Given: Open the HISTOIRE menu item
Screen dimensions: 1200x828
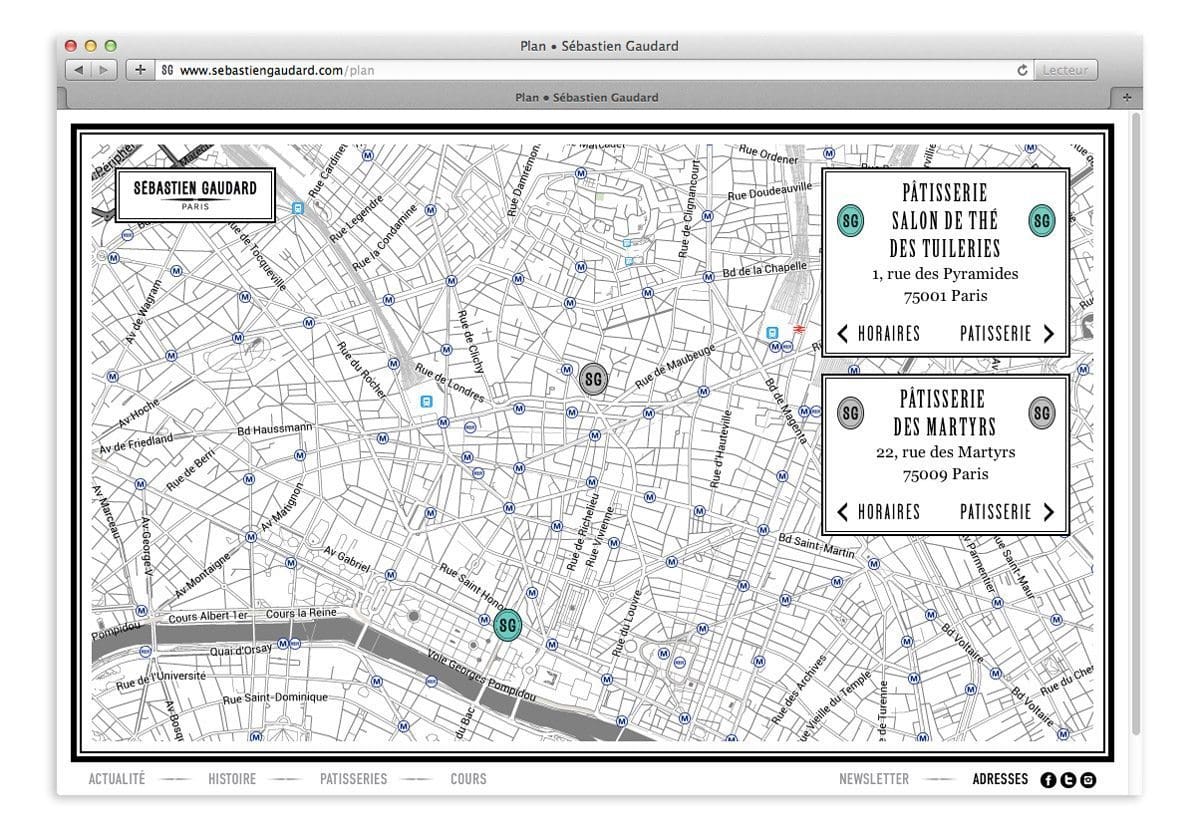Looking at the screenshot, I should click(233, 779).
